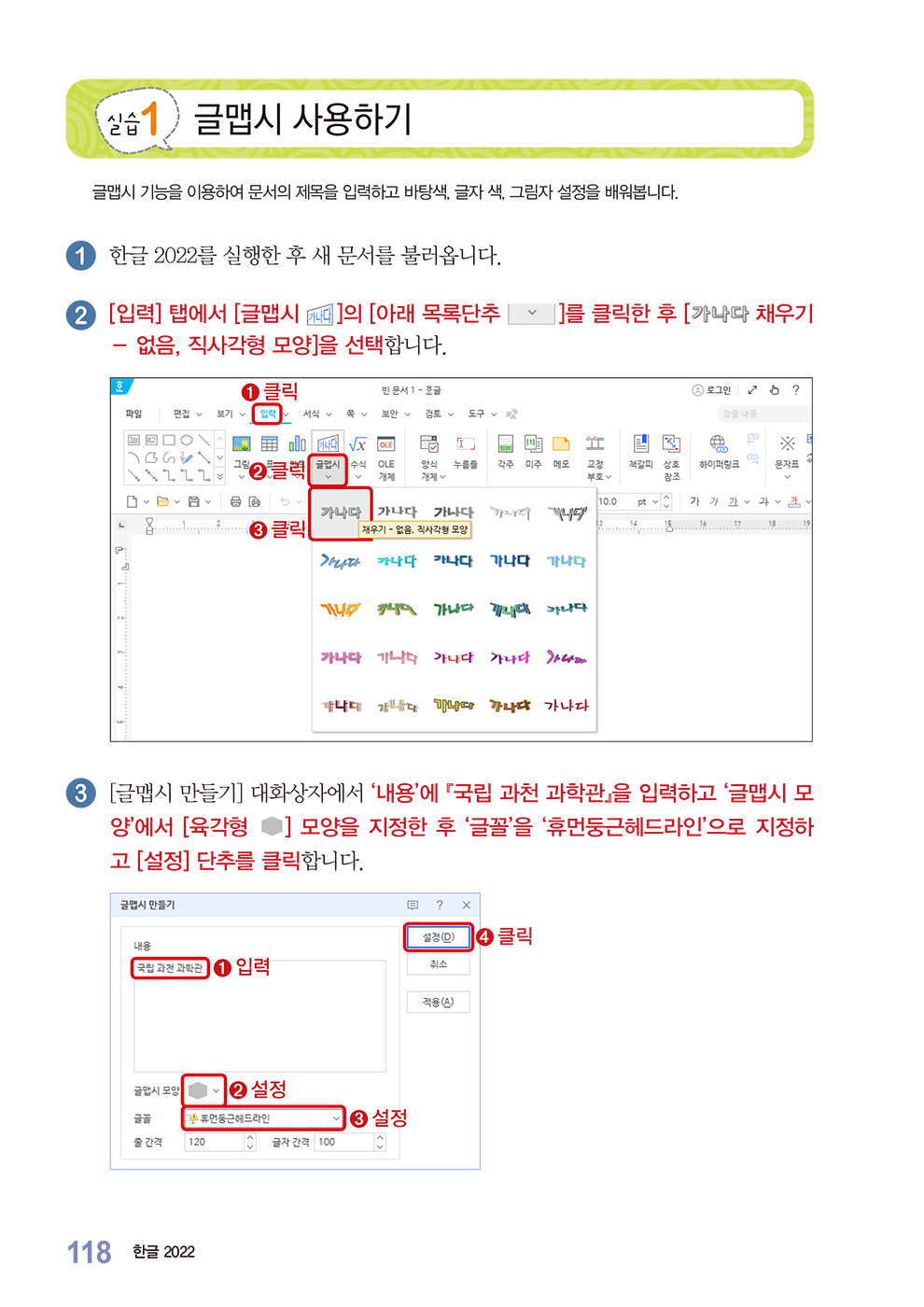The image size is (924, 1307).
Task: Click the 누름틀 field icon
Action: [466, 443]
